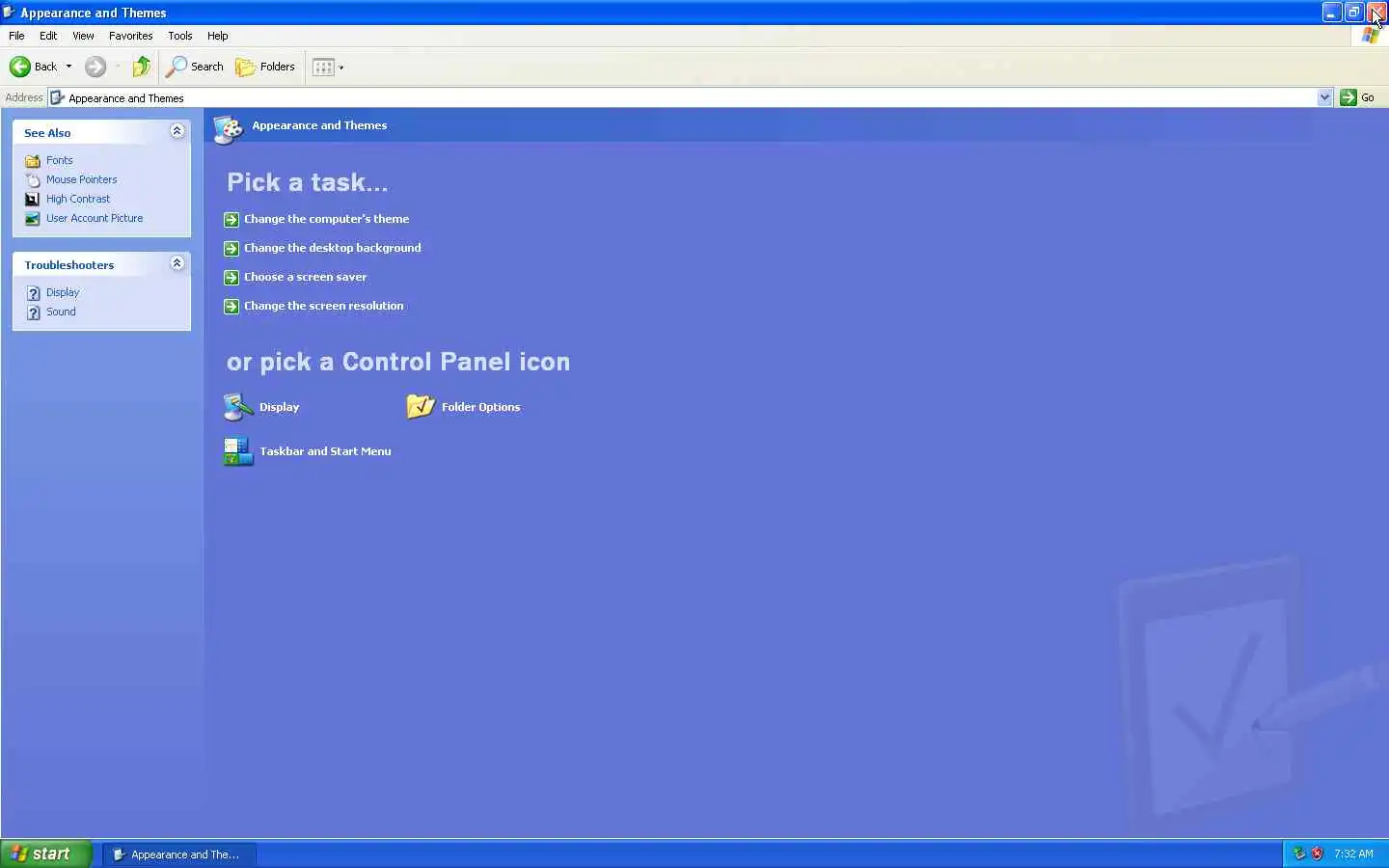Collapse the See Also panel
This screenshot has height=868, width=1389.
coord(177,131)
